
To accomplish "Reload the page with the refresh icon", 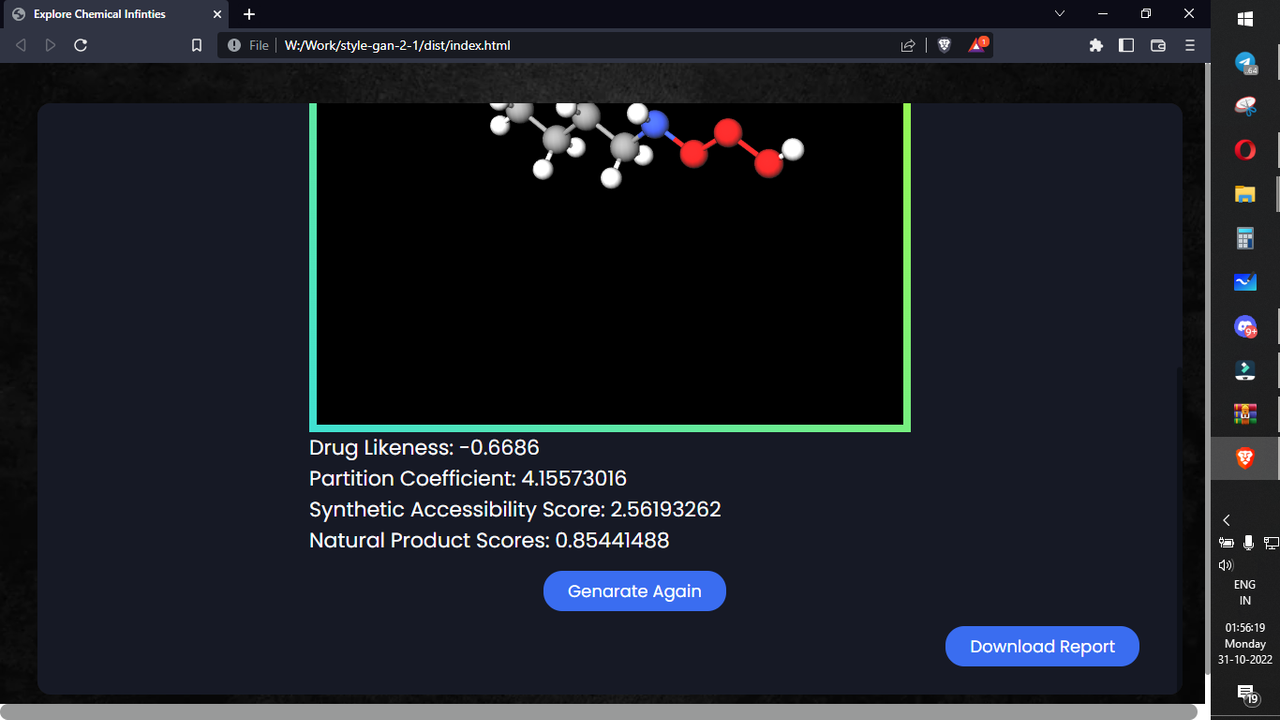I will click(x=81, y=45).
